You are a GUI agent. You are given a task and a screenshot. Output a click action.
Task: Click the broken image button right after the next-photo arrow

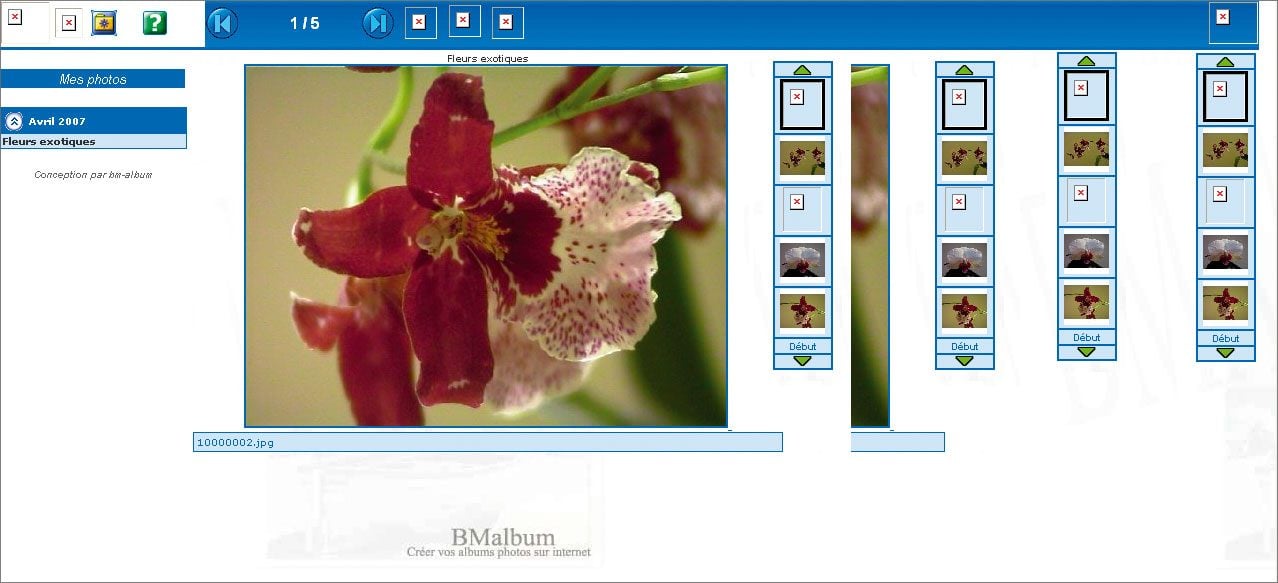coord(420,22)
